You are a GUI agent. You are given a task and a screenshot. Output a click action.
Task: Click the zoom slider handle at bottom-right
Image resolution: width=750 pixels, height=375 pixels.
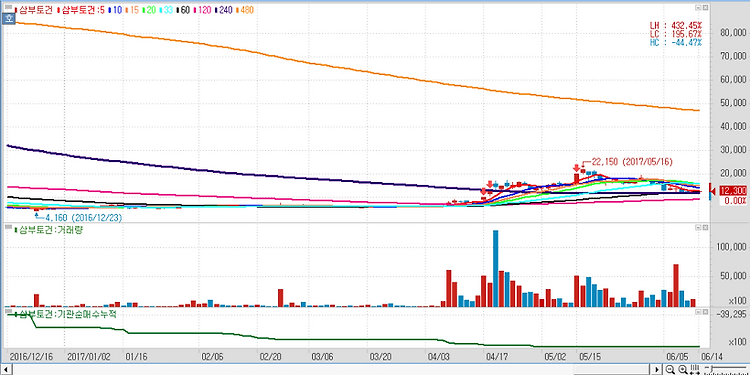pyautogui.click(x=712, y=368)
